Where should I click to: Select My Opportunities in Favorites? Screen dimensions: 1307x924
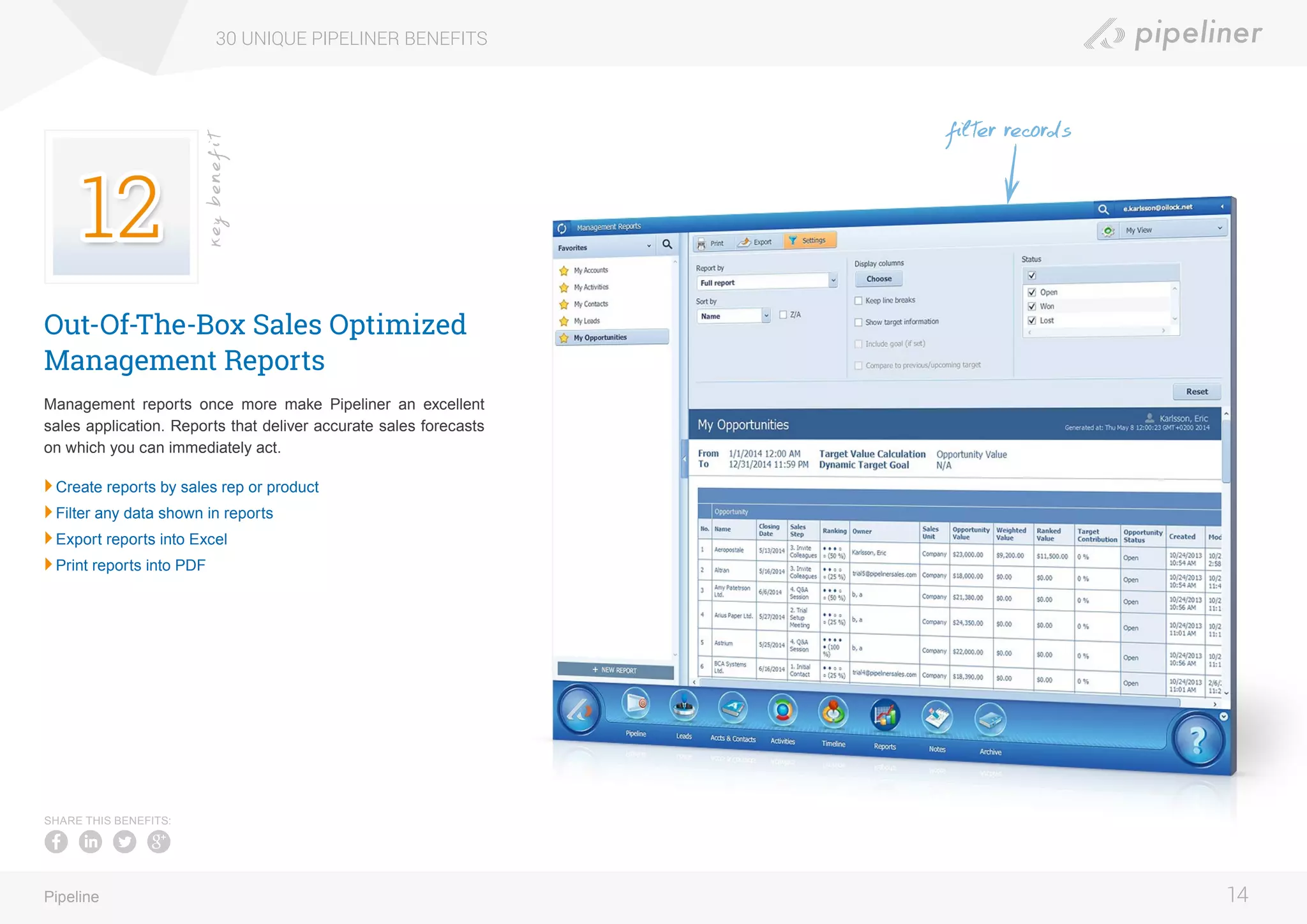(x=612, y=337)
